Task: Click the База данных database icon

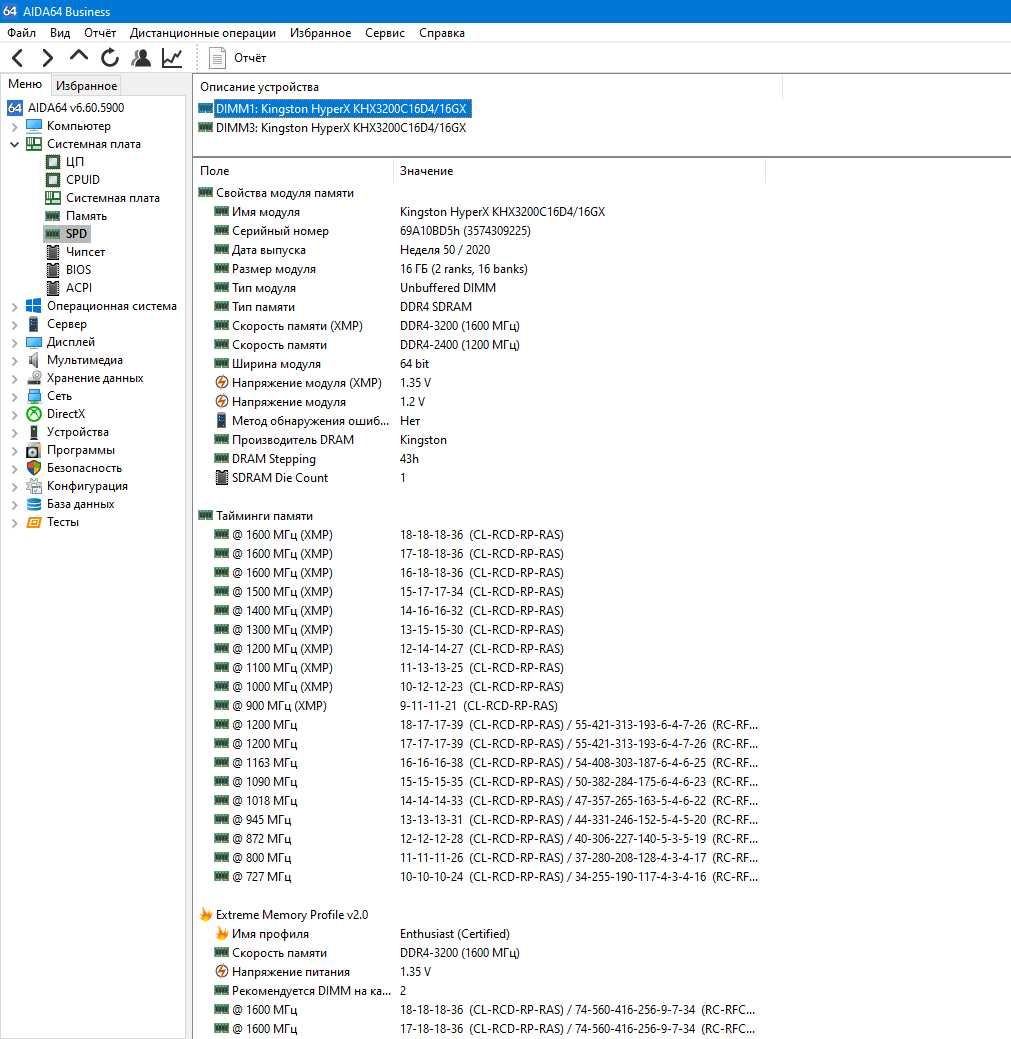Action: [34, 504]
